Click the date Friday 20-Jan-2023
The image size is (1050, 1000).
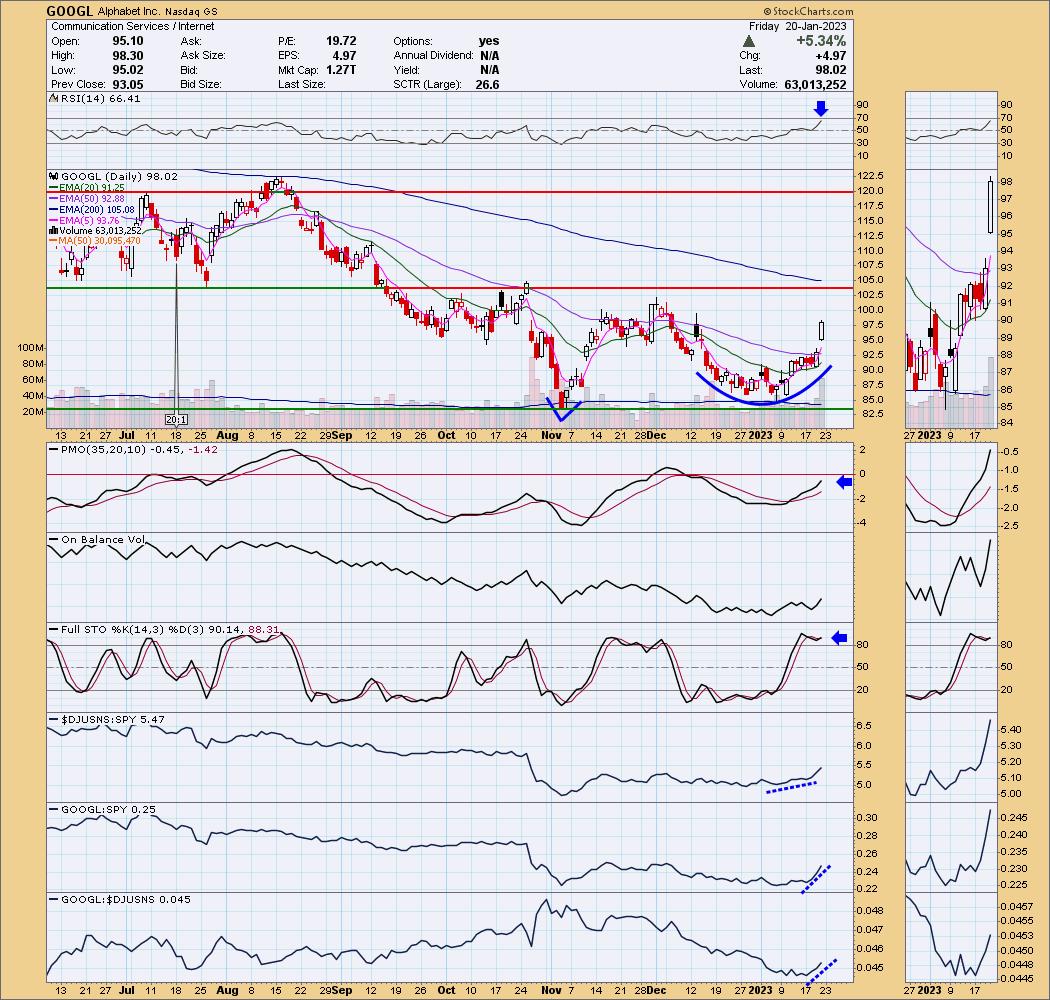click(x=798, y=26)
